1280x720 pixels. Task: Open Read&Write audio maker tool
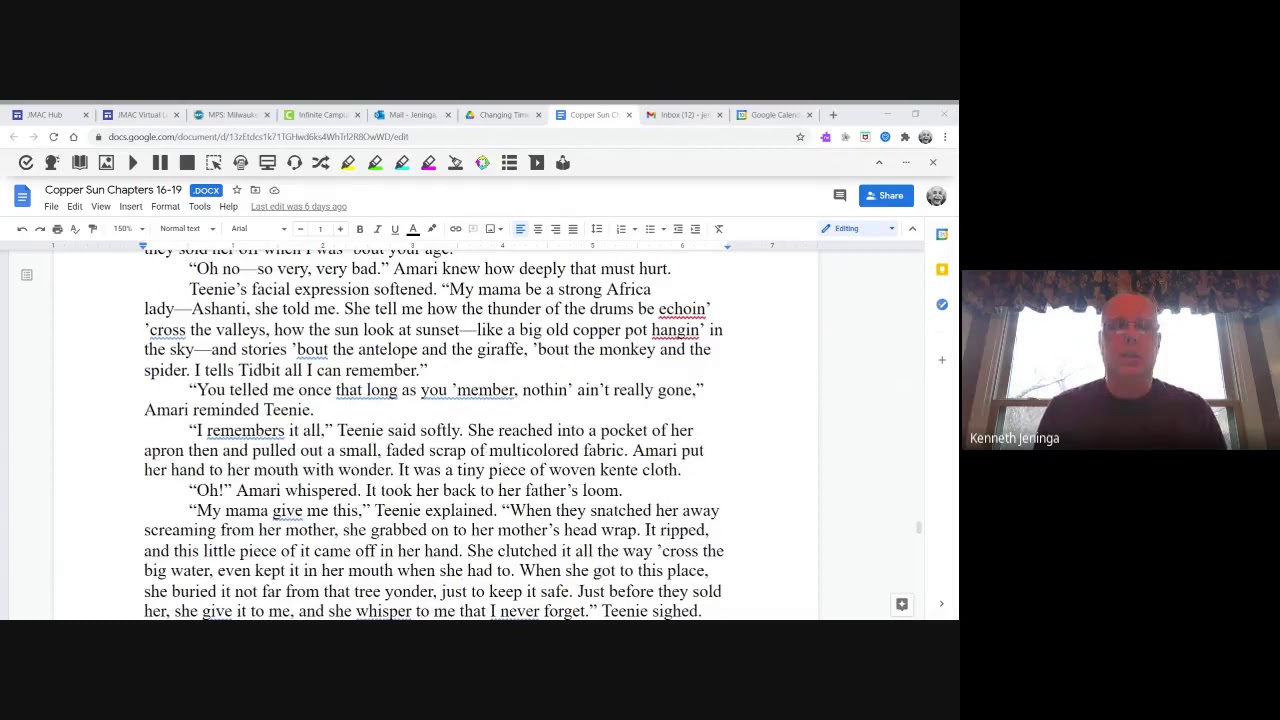[241, 163]
